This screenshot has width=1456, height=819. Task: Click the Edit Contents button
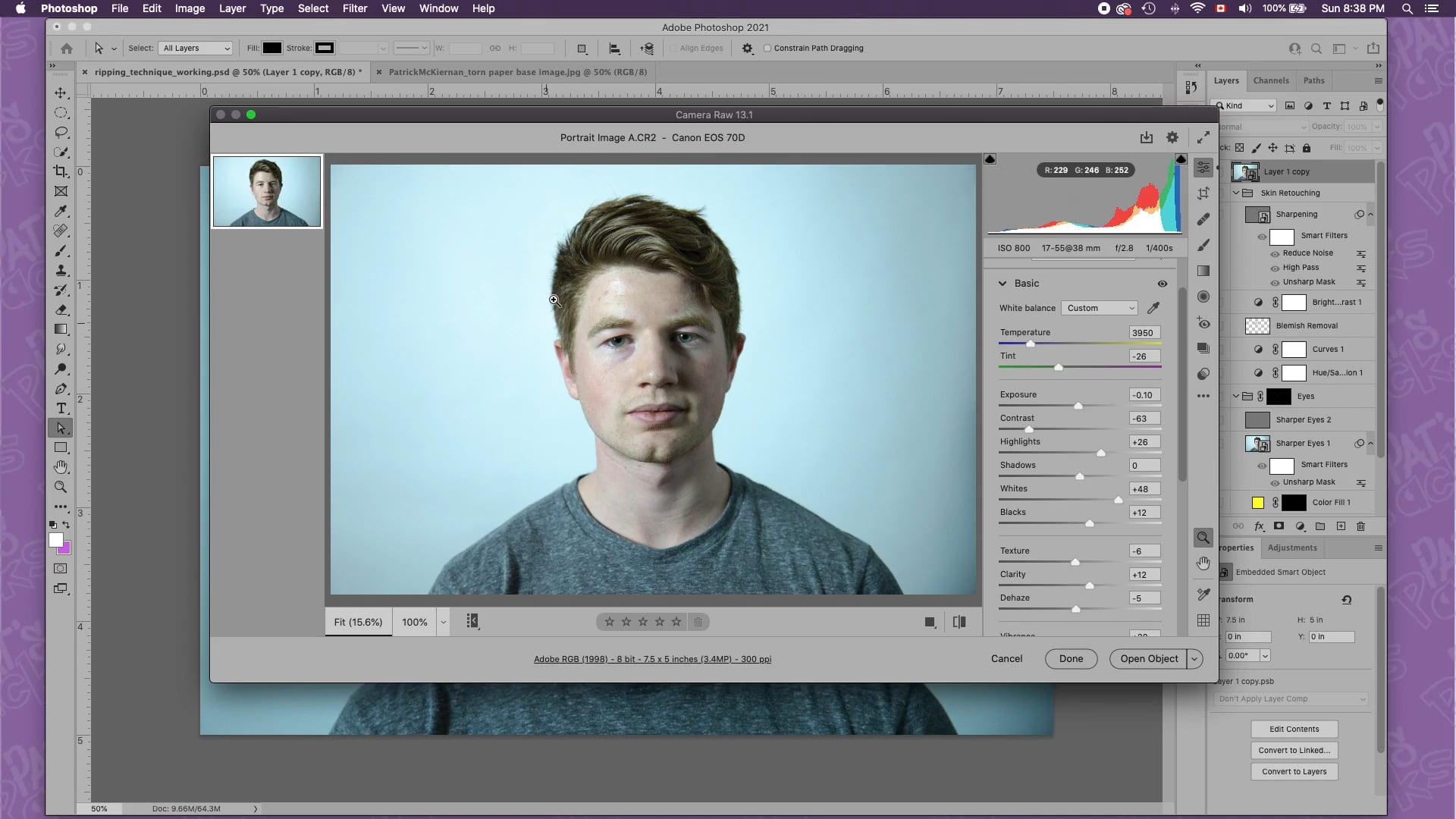tap(1294, 730)
